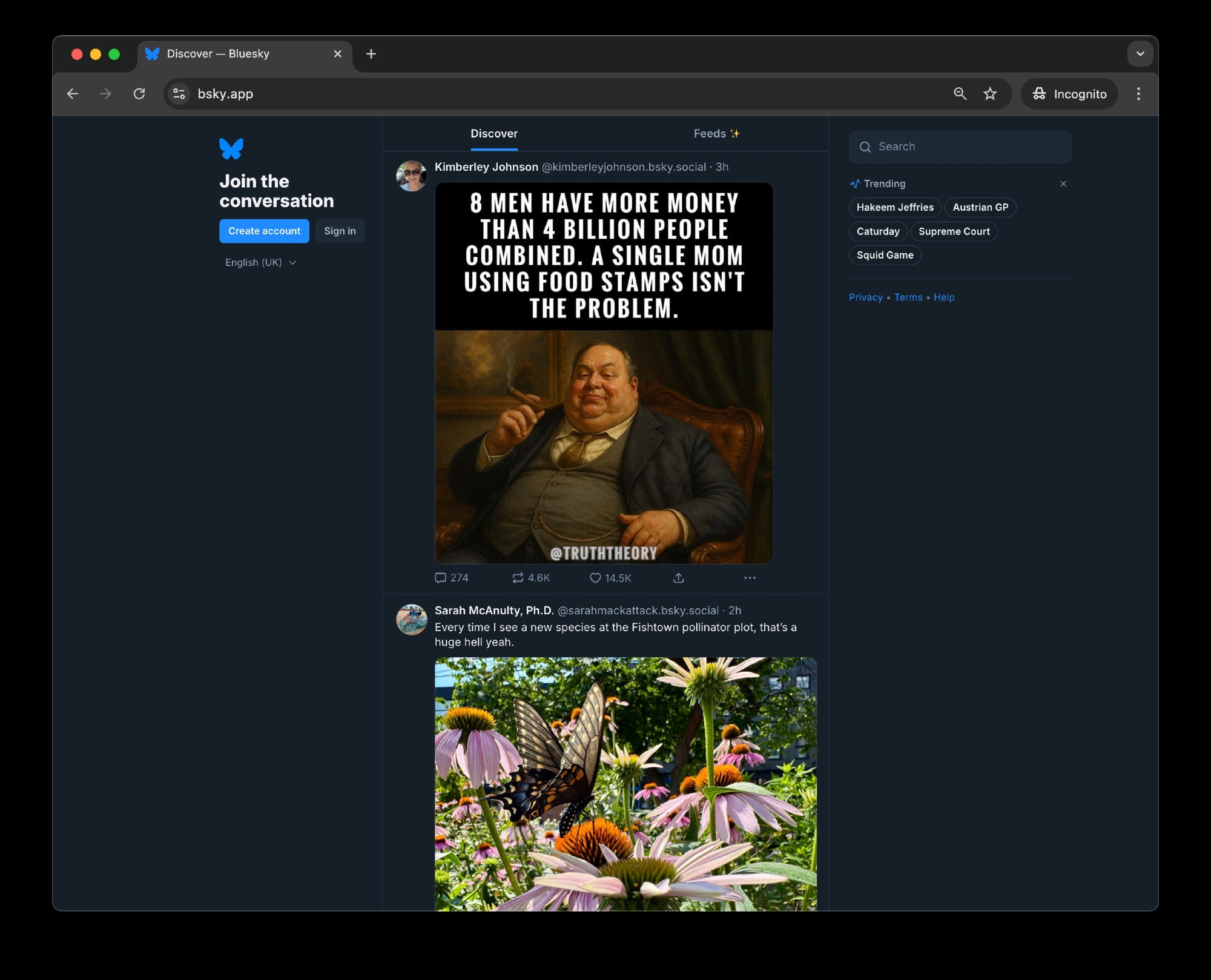Open the Chrome three-dot menu
1211x980 pixels.
1138,94
